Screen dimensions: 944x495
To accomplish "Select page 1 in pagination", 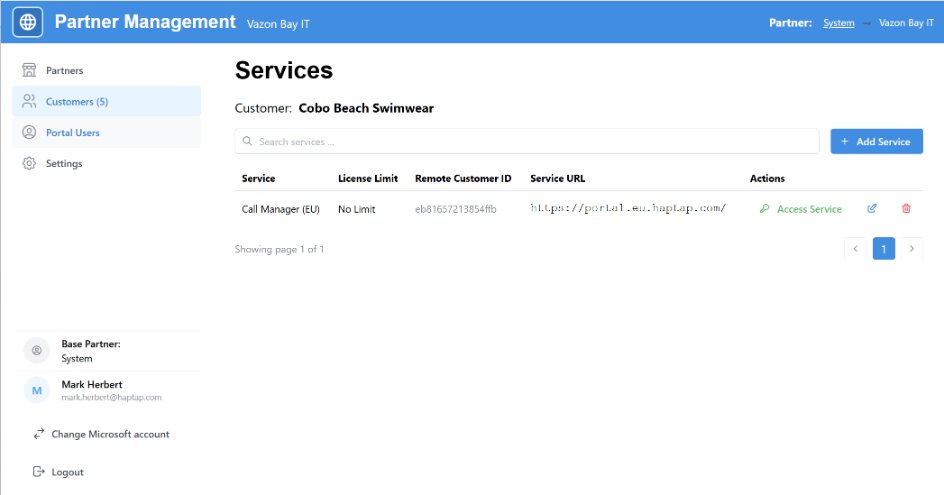I will pos(883,249).
